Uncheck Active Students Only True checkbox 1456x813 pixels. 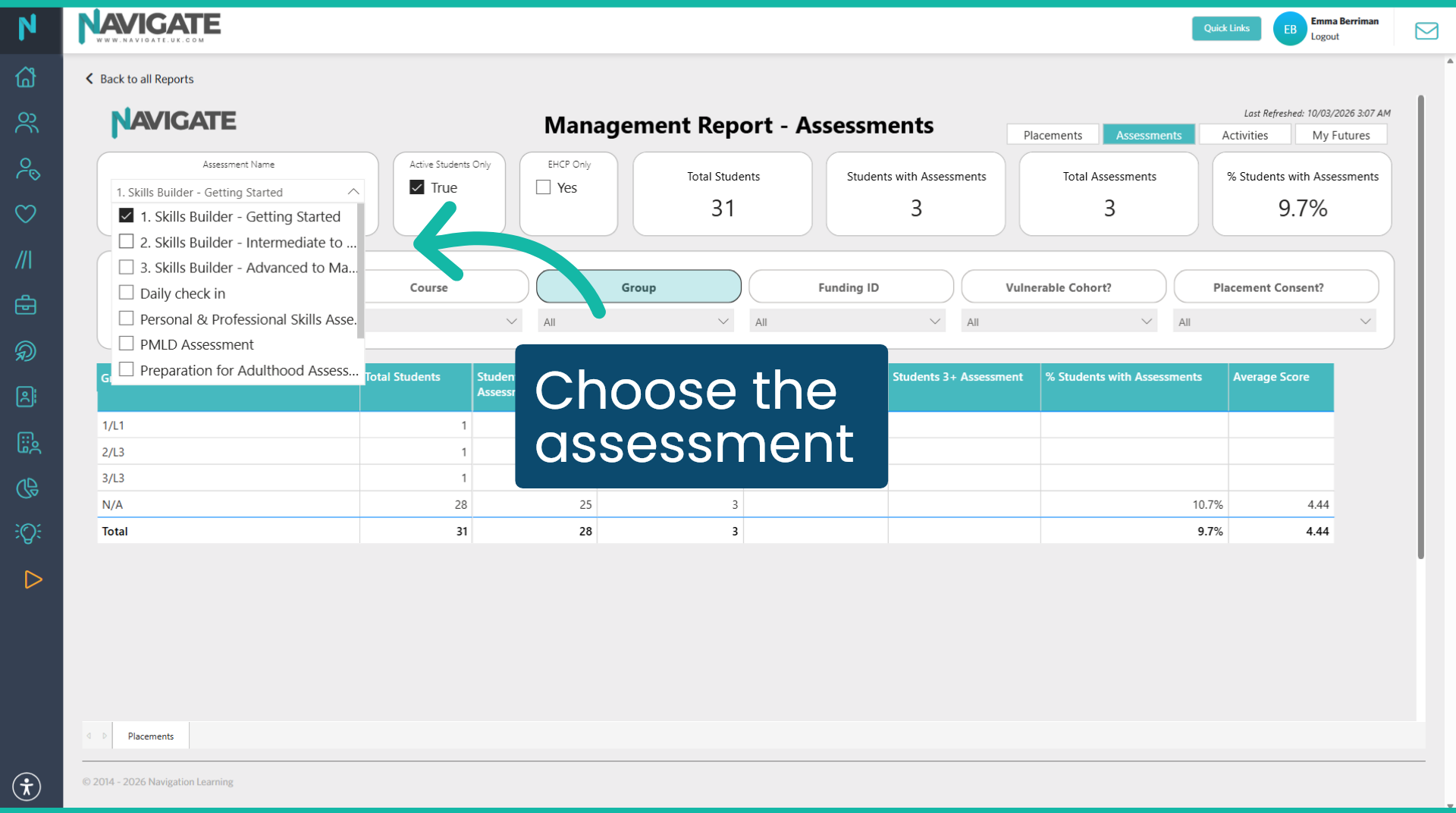(416, 187)
